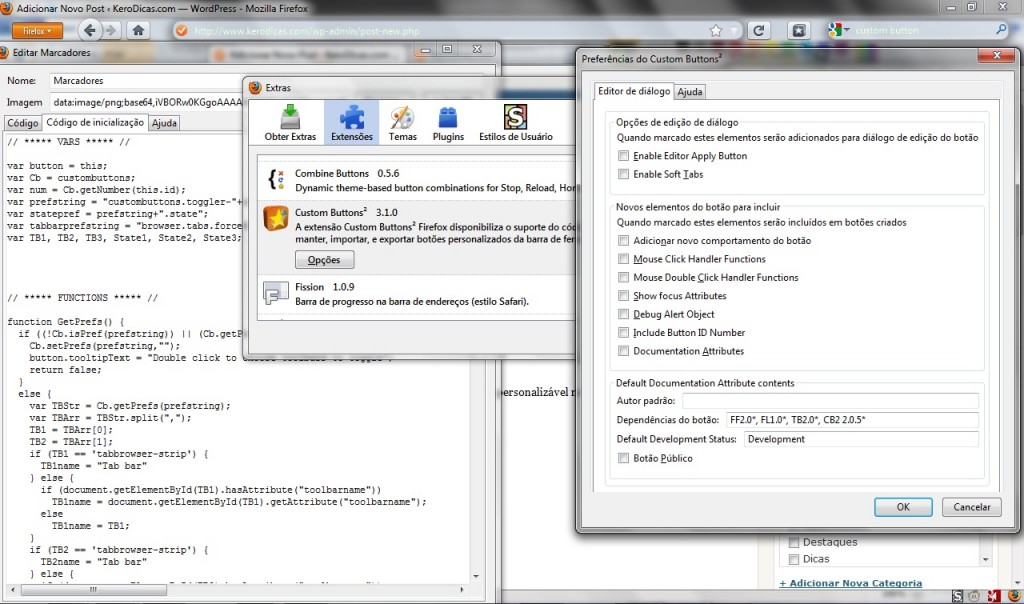
Task: Toggle Botão Público checkbox
Action: [624, 458]
